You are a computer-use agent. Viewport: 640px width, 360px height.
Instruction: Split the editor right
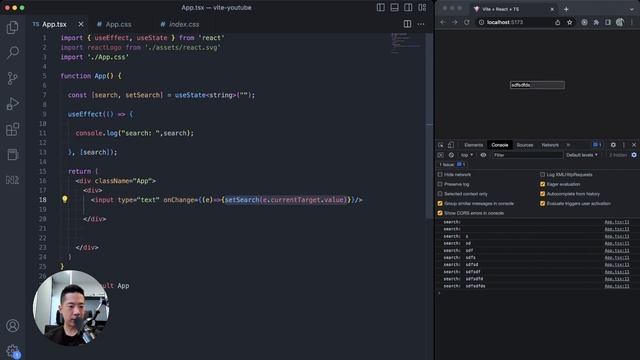[407, 24]
